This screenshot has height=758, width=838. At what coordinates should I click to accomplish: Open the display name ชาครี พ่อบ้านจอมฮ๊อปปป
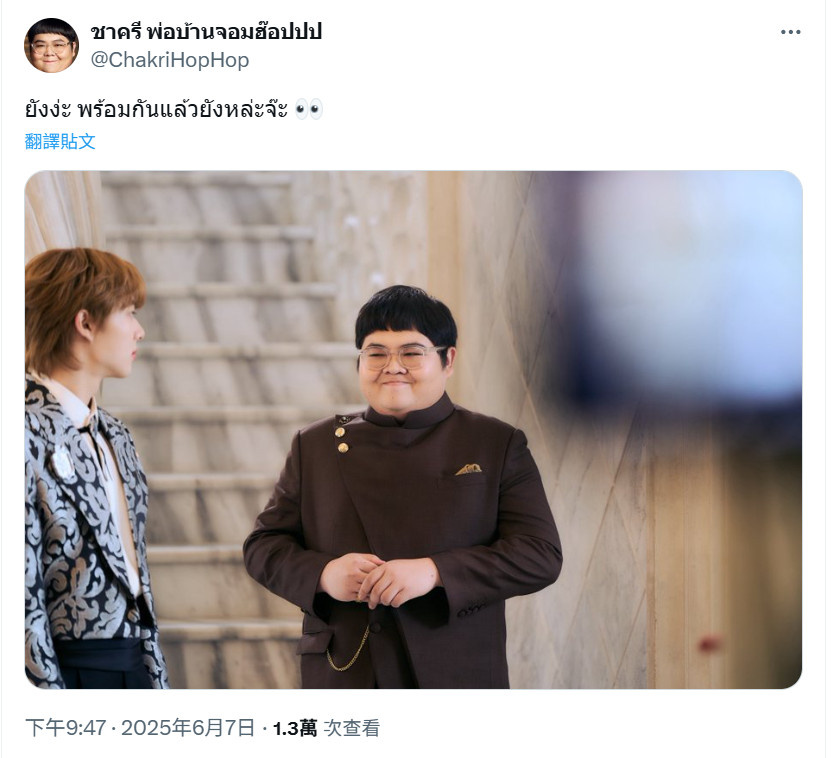[206, 32]
